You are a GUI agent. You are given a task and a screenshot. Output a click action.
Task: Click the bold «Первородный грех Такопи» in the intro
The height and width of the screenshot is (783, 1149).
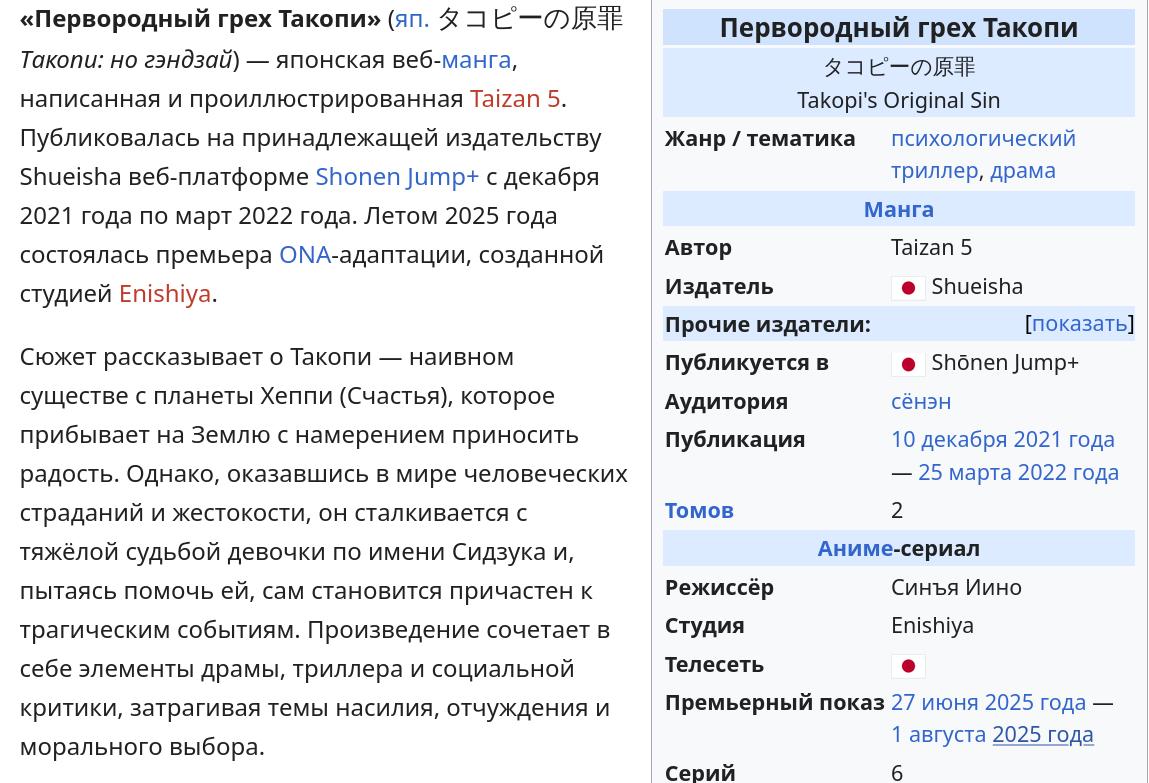pyautogui.click(x=199, y=19)
